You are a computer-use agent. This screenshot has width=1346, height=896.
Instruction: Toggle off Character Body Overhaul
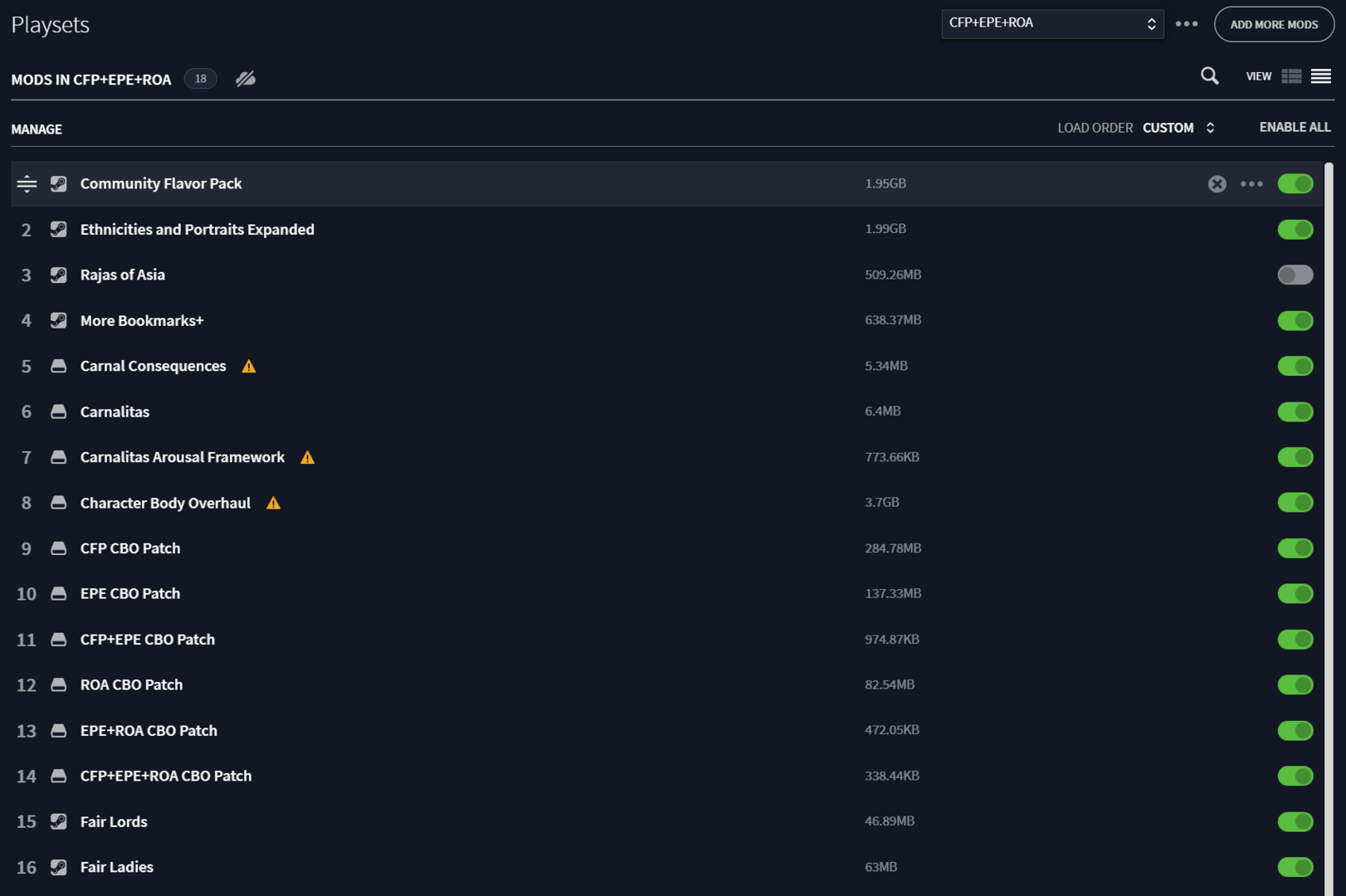[x=1295, y=503]
